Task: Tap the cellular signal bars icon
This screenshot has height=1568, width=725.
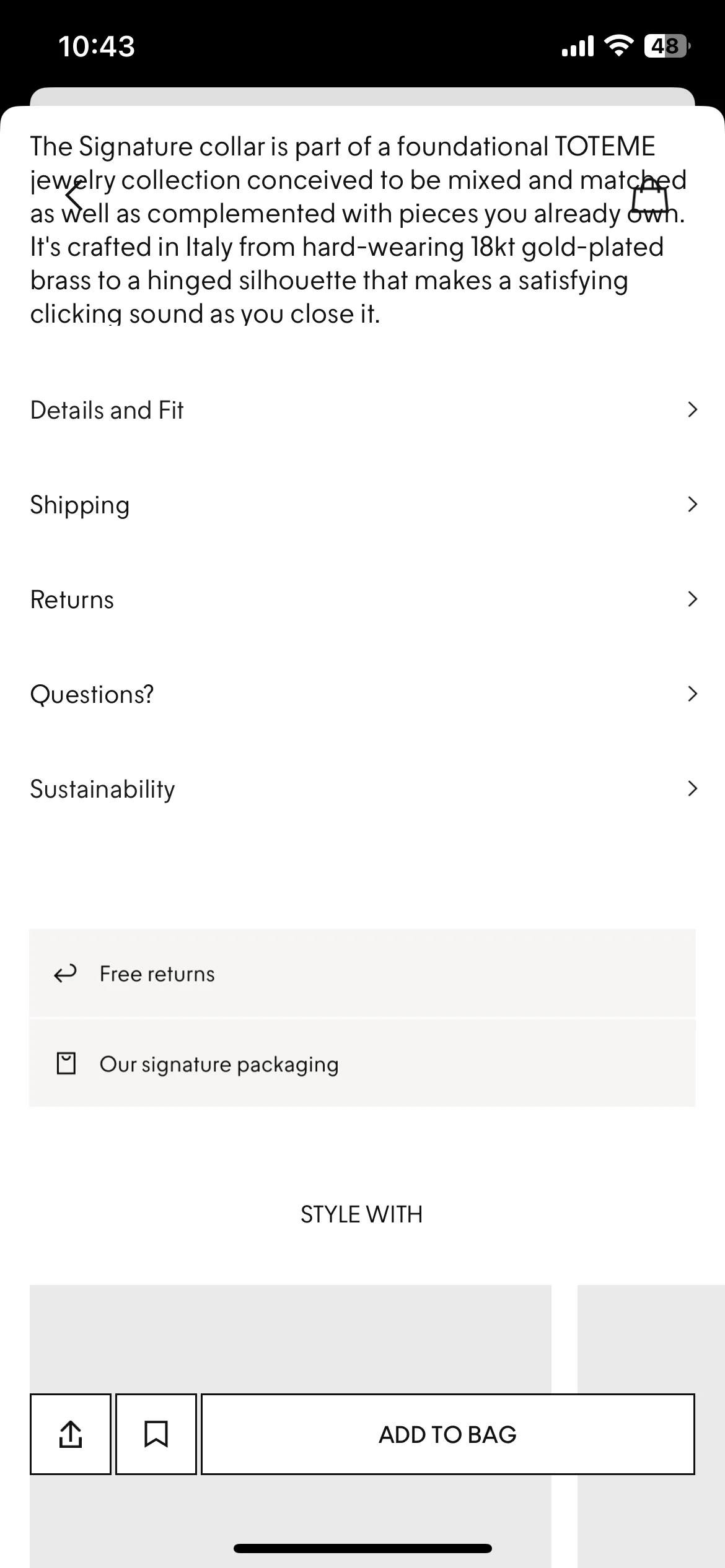Action: click(x=578, y=46)
